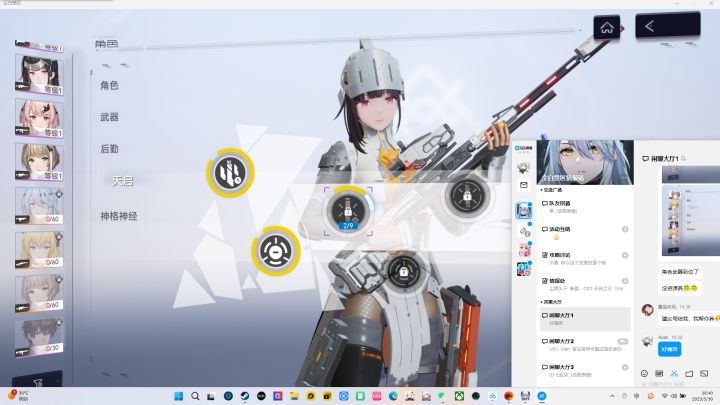The height and width of the screenshot is (405, 720).
Task: Collapse the 闲聊大厅 category group
Action: pos(551,302)
